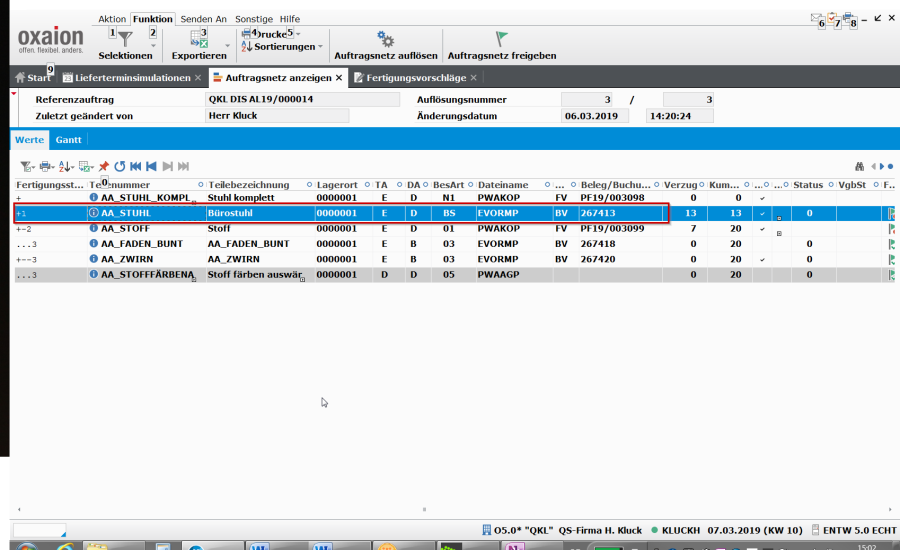Click the red pin icon
This screenshot has width=900, height=550.
coord(104,166)
